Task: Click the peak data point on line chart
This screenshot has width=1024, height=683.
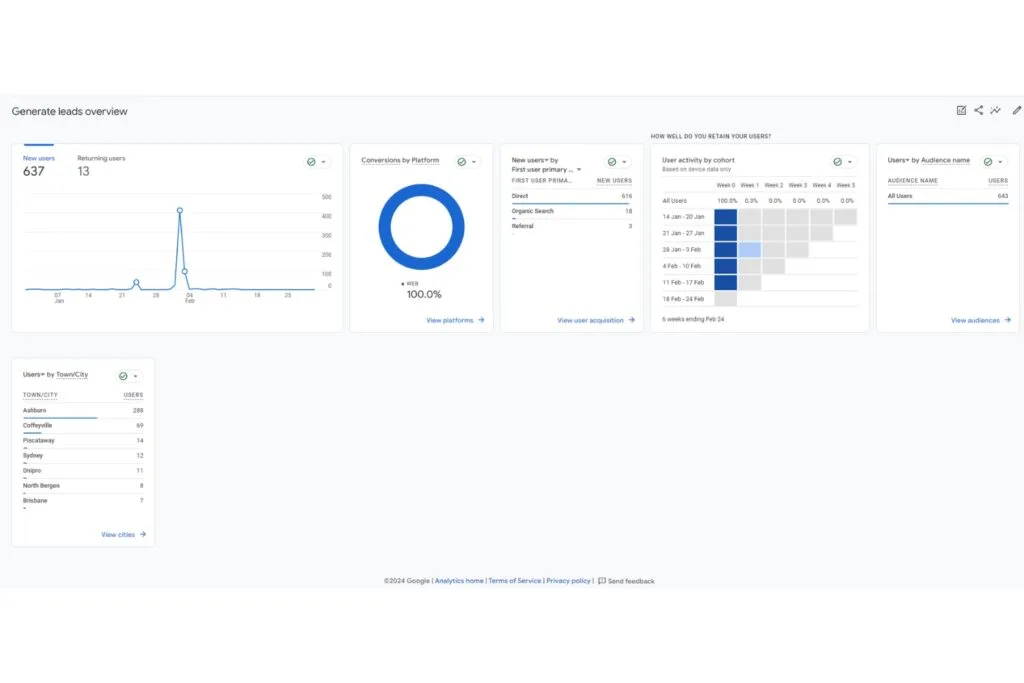Action: coord(180,210)
